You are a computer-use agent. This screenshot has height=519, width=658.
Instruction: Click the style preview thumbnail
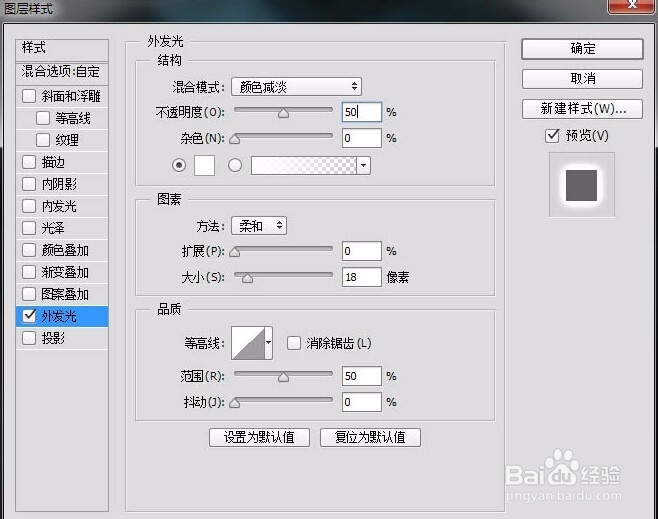[582, 185]
